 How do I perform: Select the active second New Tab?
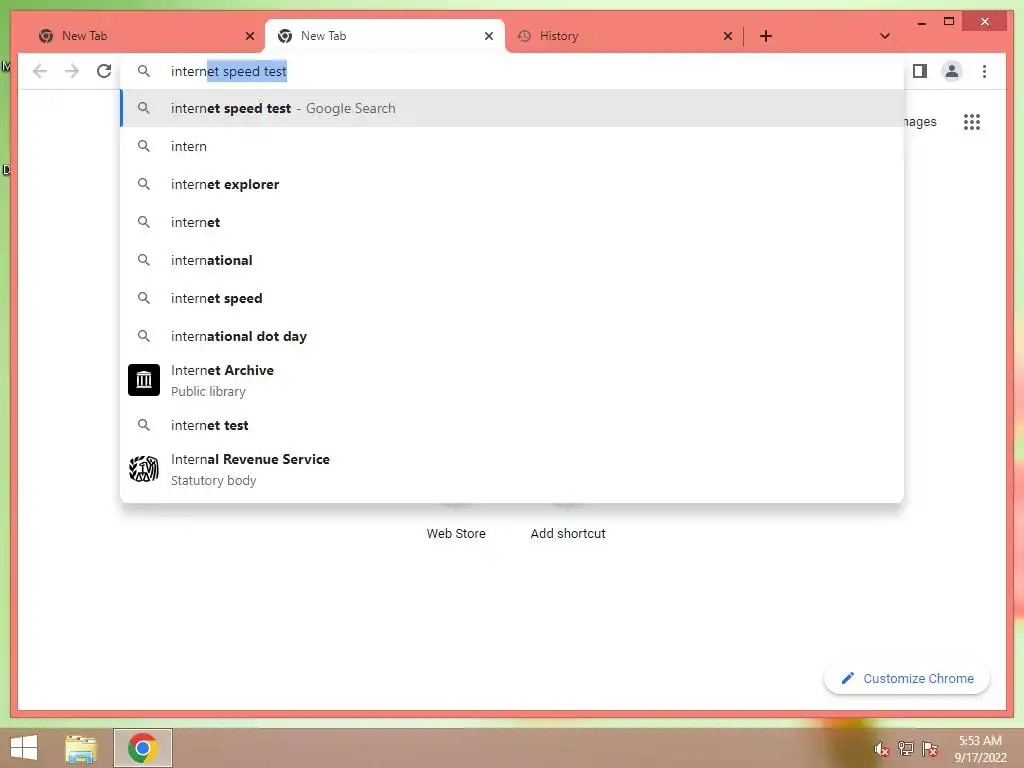(385, 36)
